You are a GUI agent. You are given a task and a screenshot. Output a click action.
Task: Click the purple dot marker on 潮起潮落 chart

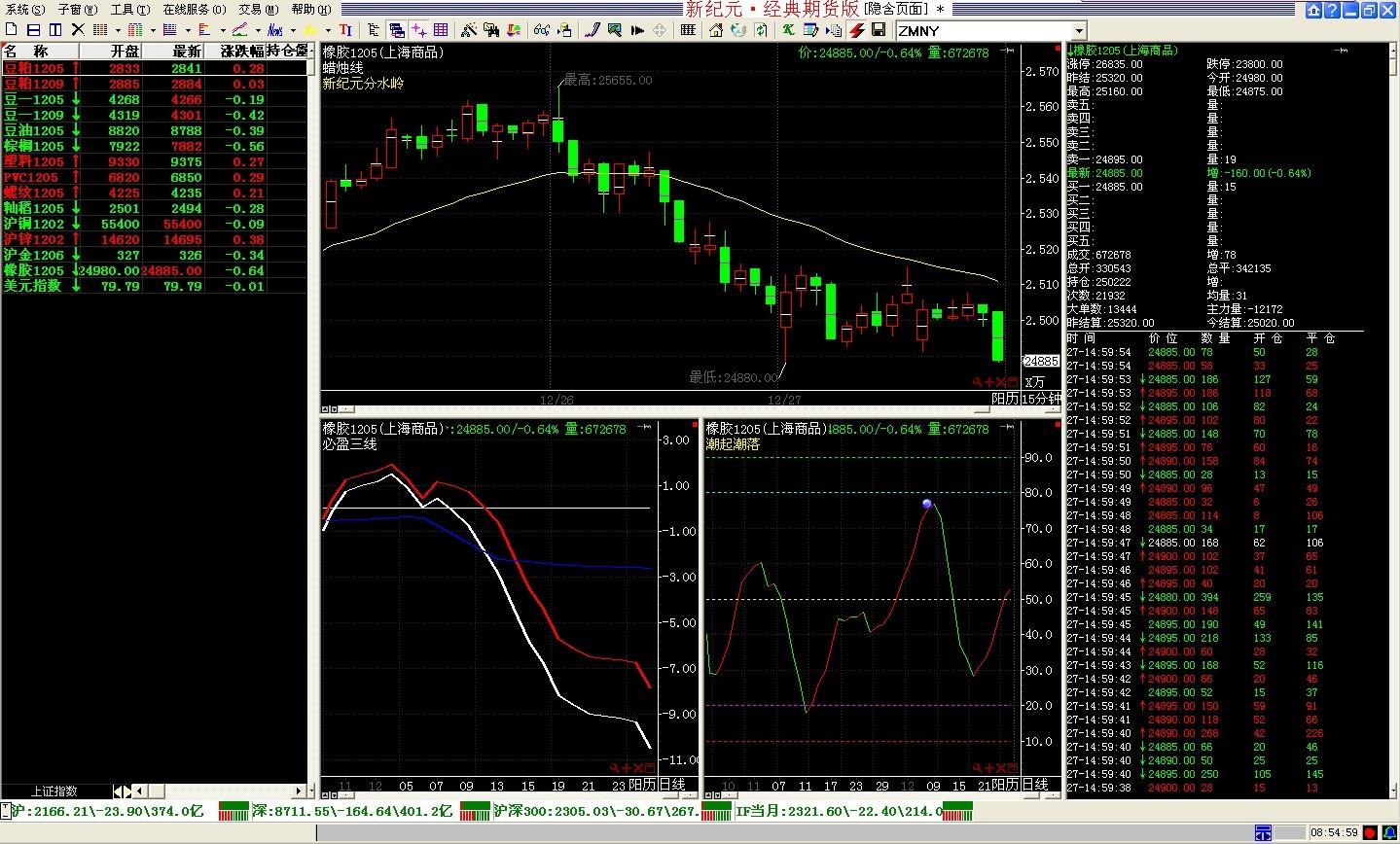click(926, 503)
